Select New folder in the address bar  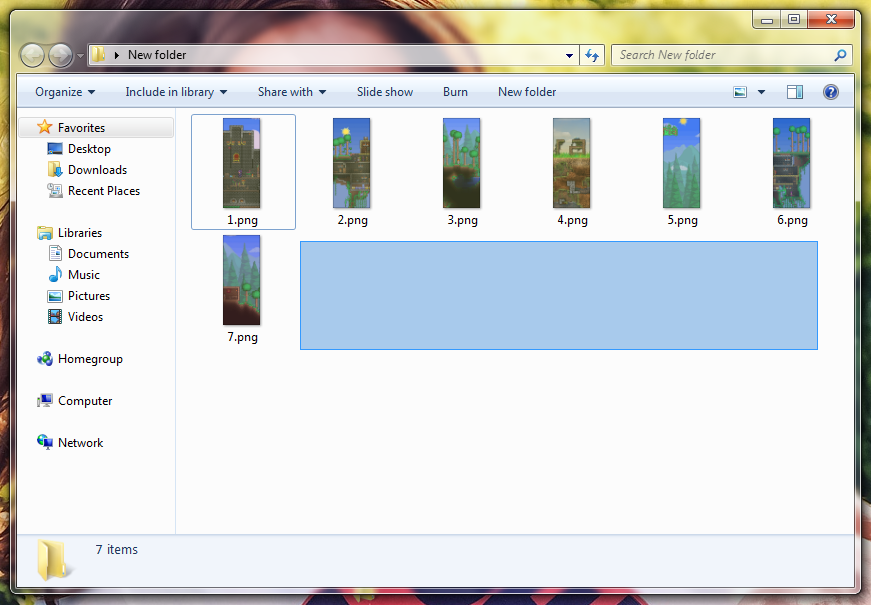[157, 55]
